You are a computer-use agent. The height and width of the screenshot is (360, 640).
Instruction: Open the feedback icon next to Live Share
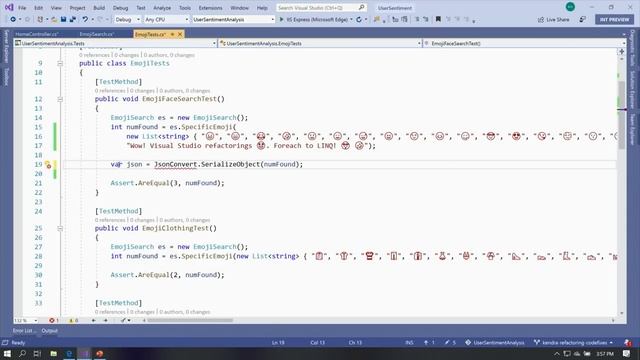(x=582, y=19)
